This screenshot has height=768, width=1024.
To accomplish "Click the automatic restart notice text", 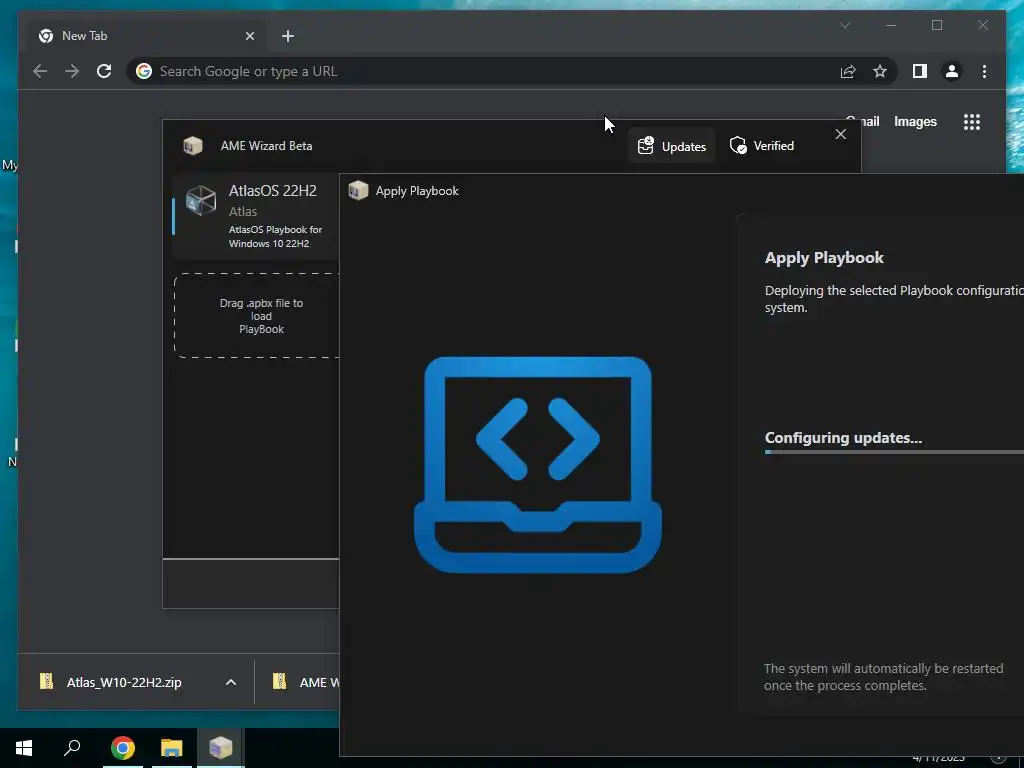I will (x=883, y=677).
